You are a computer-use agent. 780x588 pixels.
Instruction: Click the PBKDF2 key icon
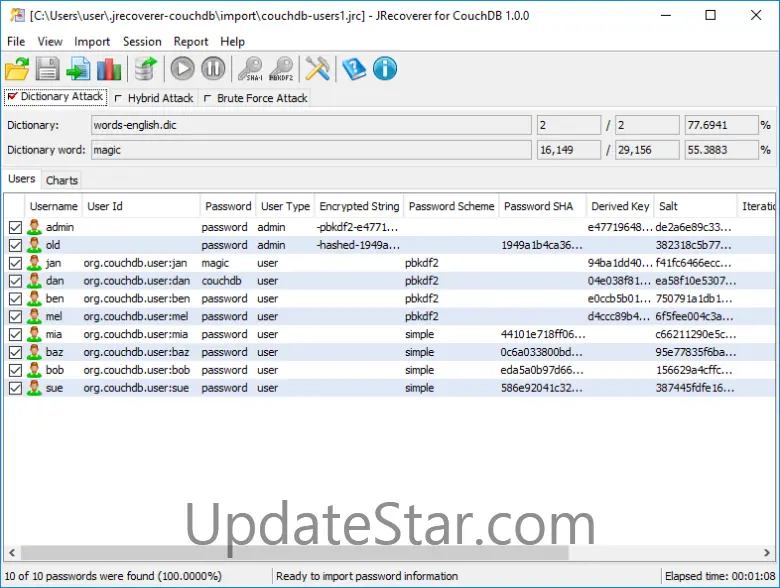[281, 69]
